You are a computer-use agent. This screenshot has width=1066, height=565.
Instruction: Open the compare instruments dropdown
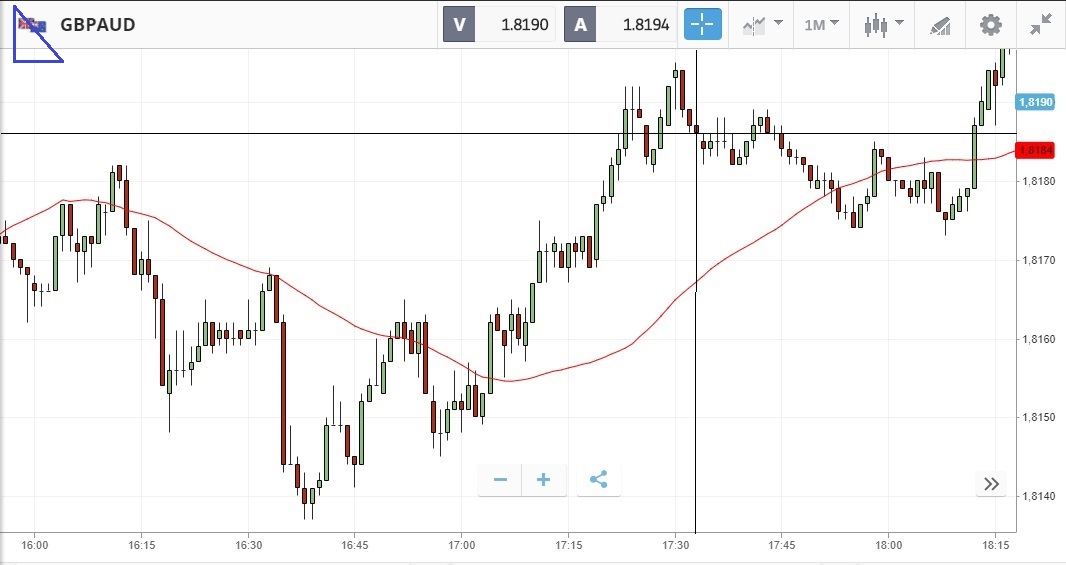[761, 25]
